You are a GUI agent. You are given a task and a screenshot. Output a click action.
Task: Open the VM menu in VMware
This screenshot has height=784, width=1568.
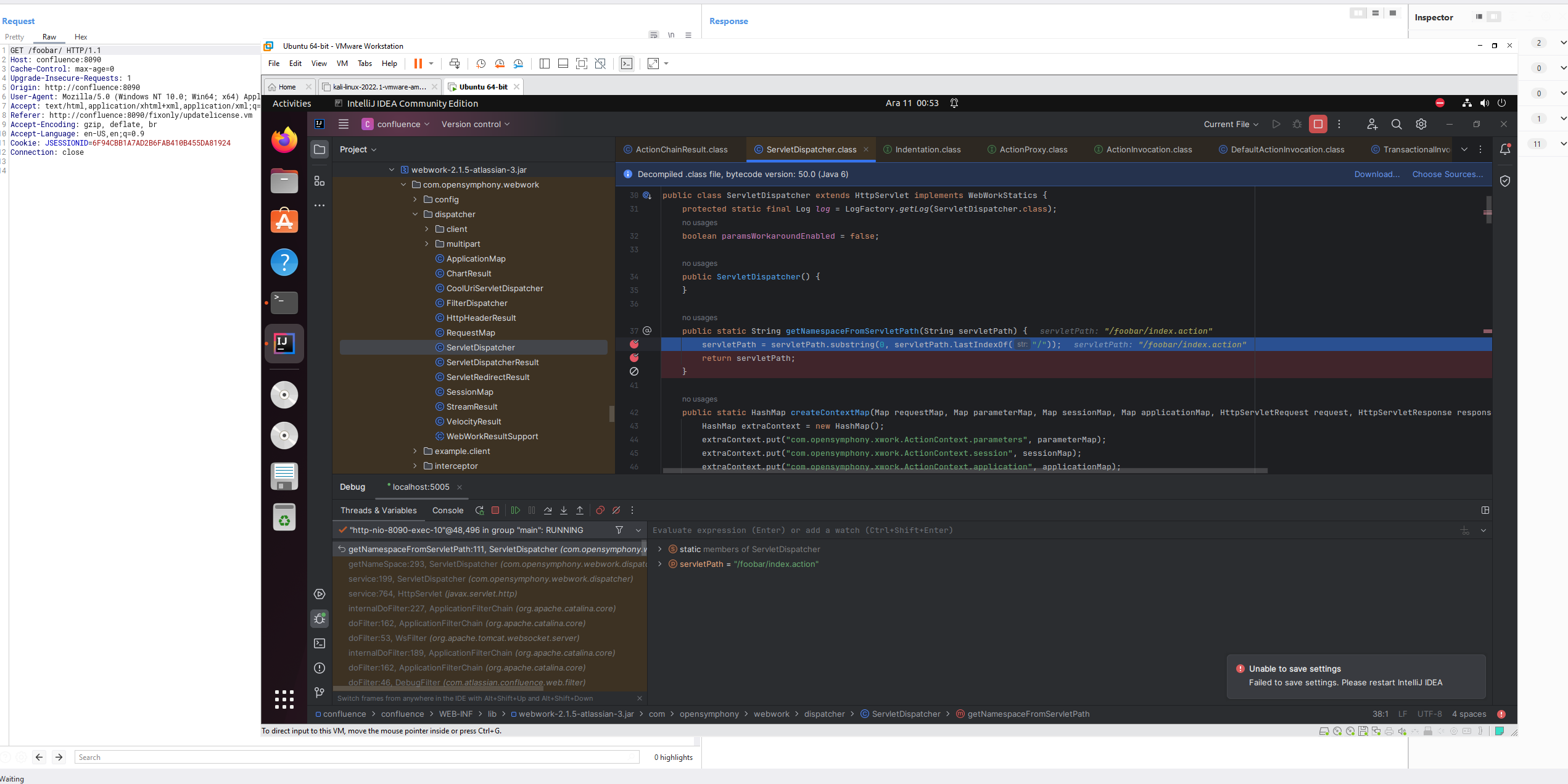342,64
